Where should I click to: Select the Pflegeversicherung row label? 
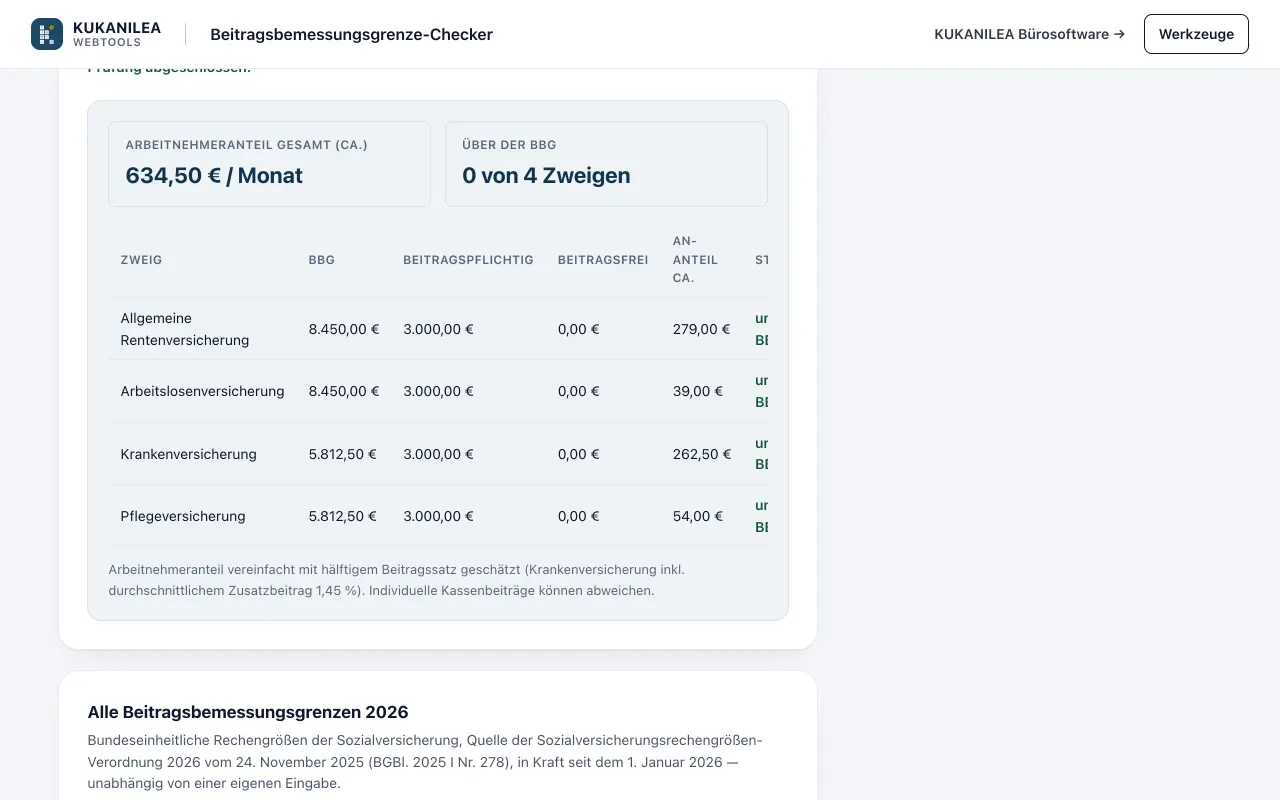pos(182,516)
